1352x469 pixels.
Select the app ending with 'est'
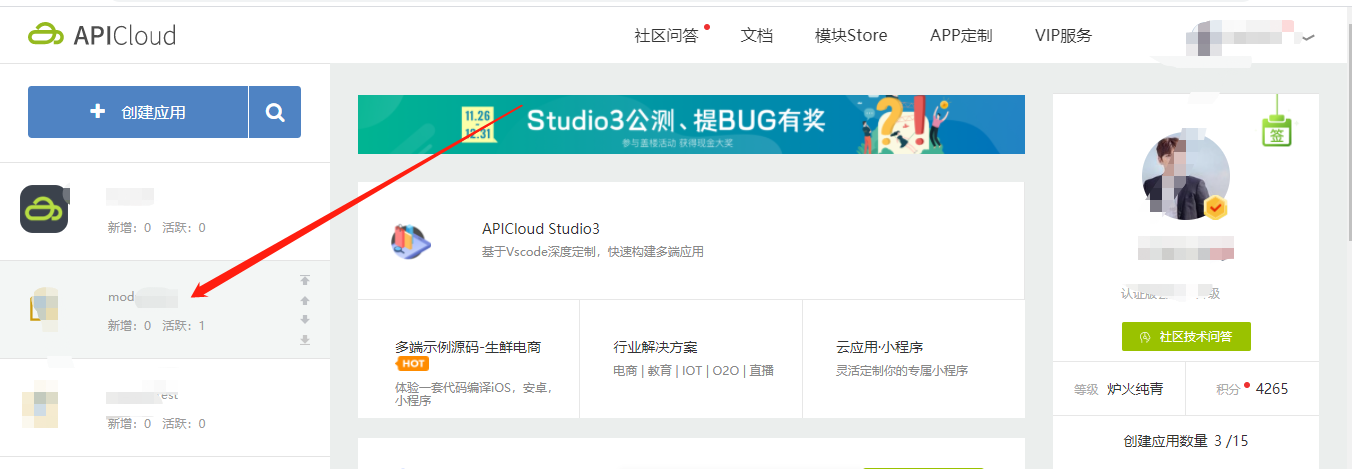[x=165, y=408]
